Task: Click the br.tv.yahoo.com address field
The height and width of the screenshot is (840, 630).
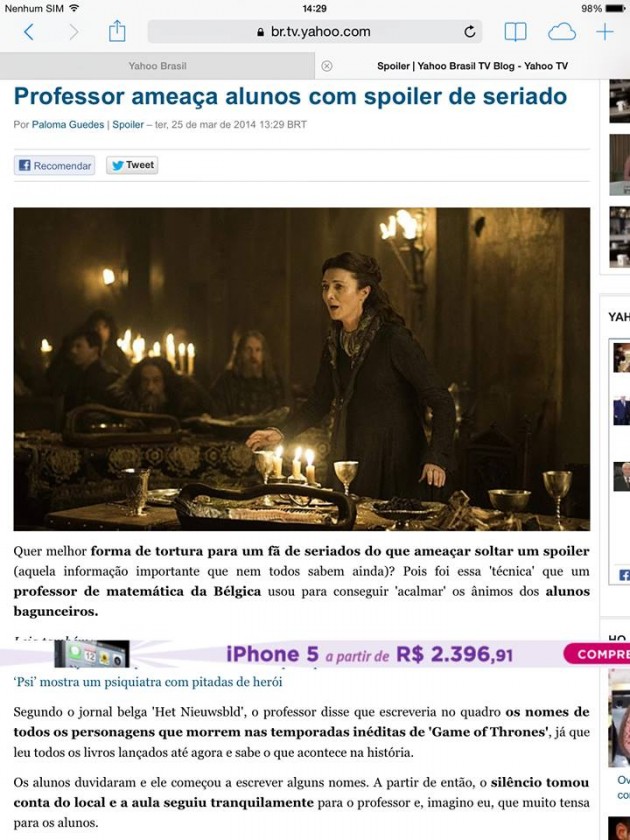Action: pyautogui.click(x=315, y=32)
